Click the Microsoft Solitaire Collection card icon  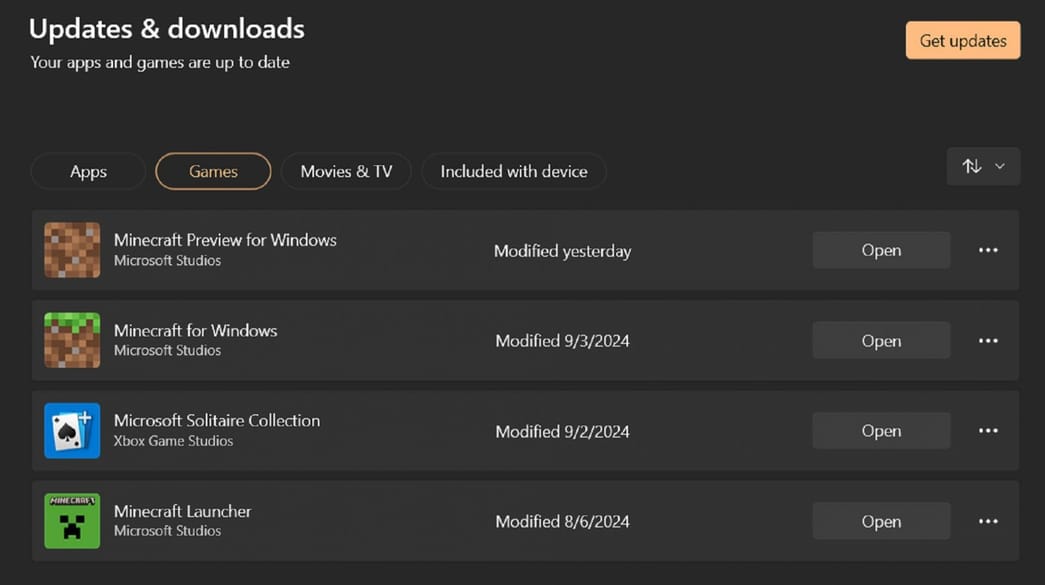point(71,430)
